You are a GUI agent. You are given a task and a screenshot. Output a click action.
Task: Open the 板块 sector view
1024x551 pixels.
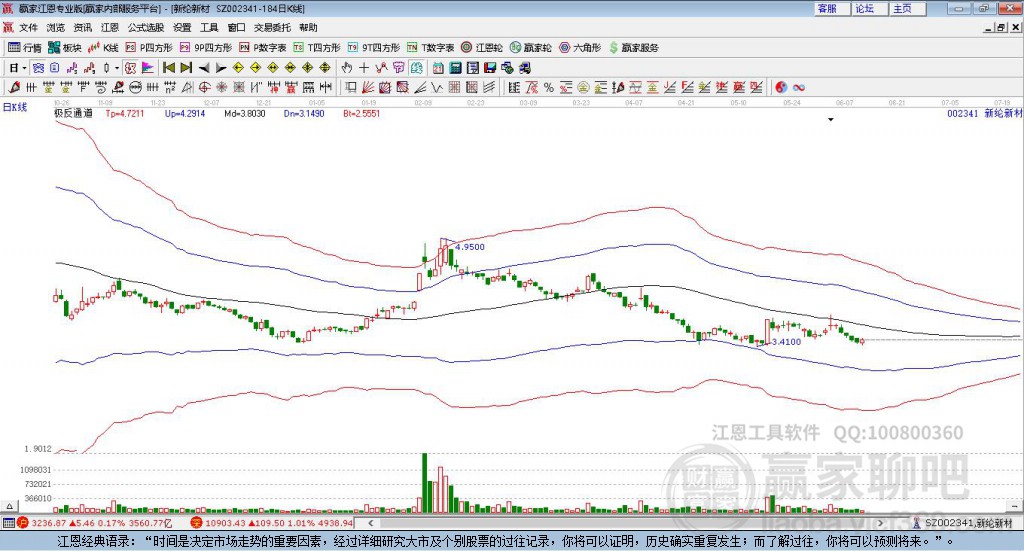pos(65,48)
